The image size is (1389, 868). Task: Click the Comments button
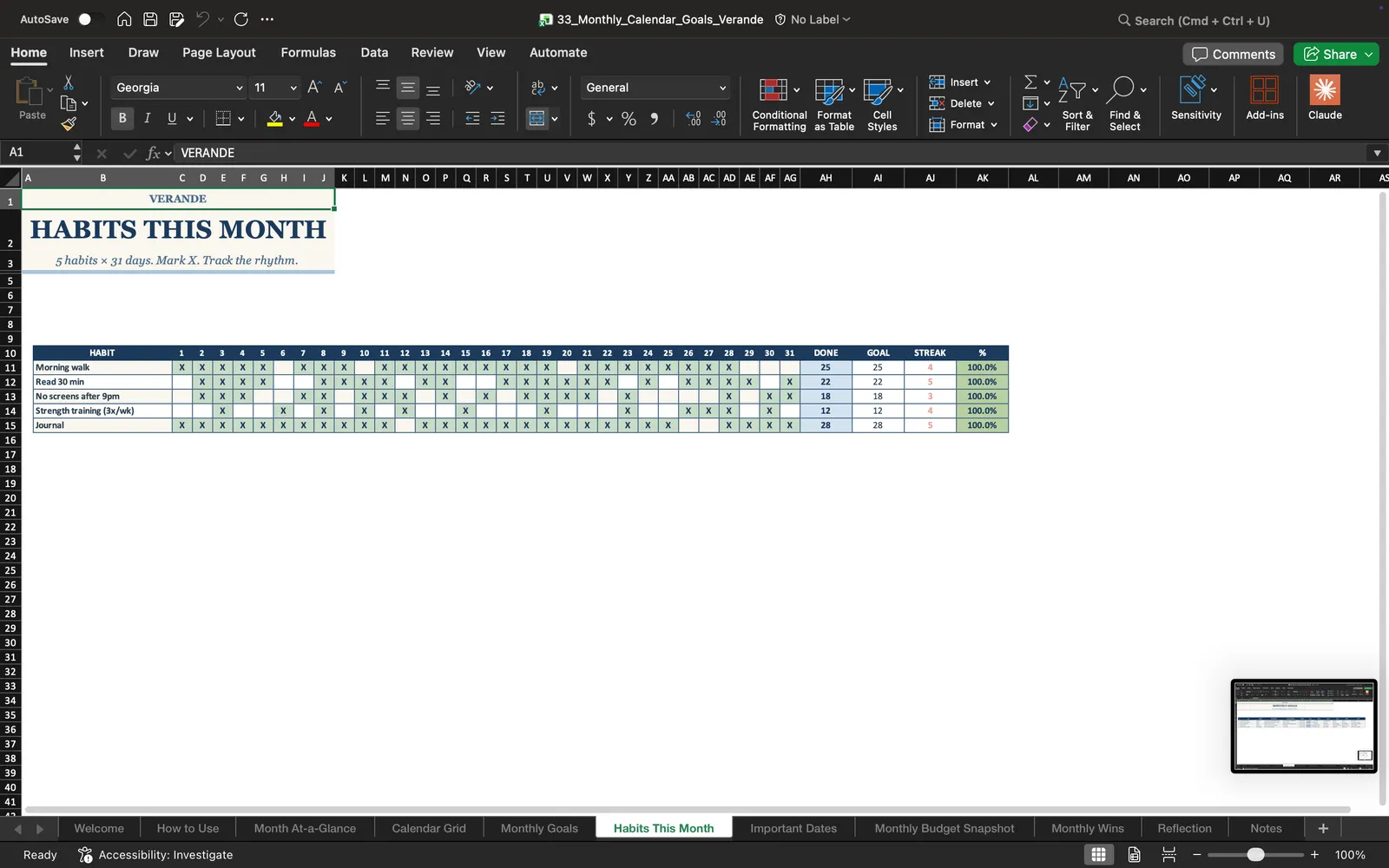click(1234, 54)
